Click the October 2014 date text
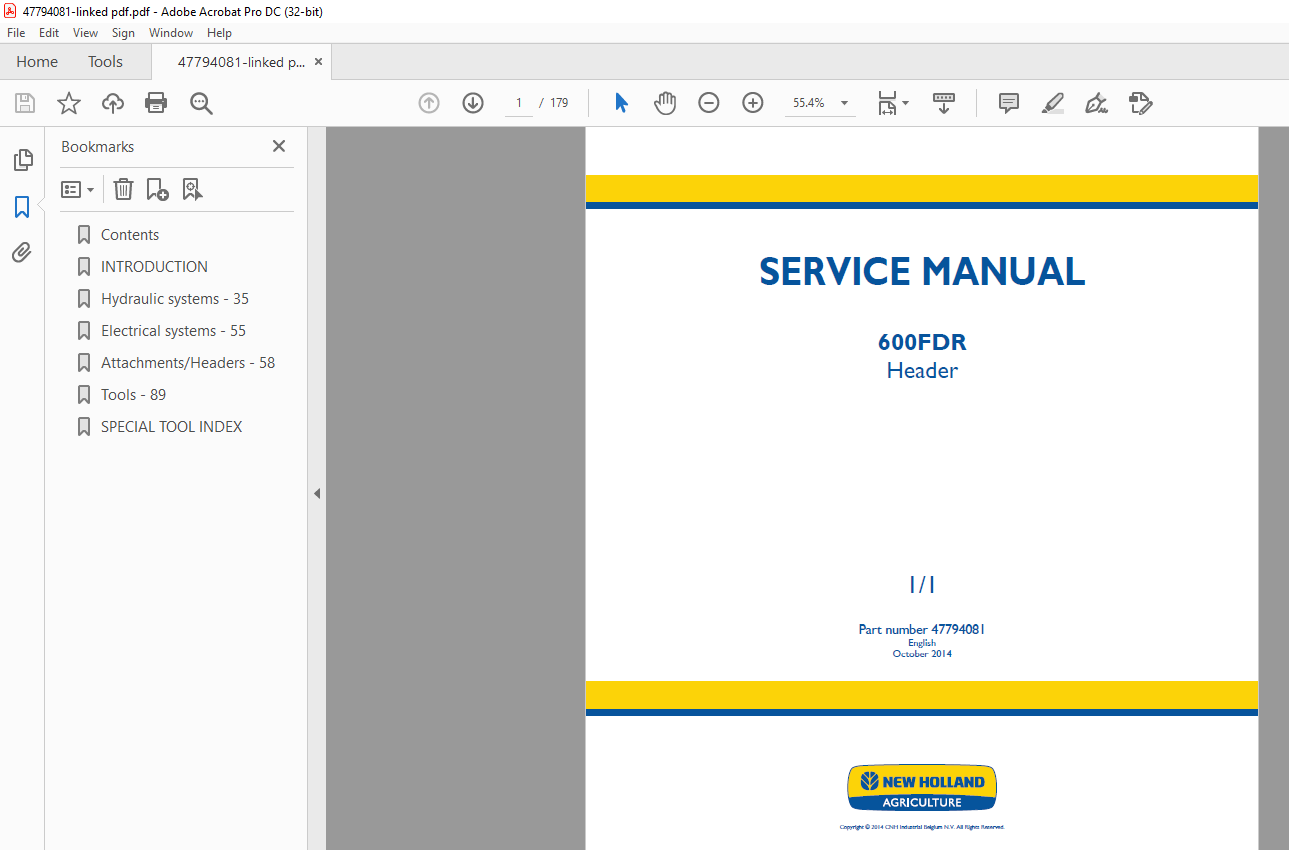Viewport: 1289px width, 850px height. 922,654
